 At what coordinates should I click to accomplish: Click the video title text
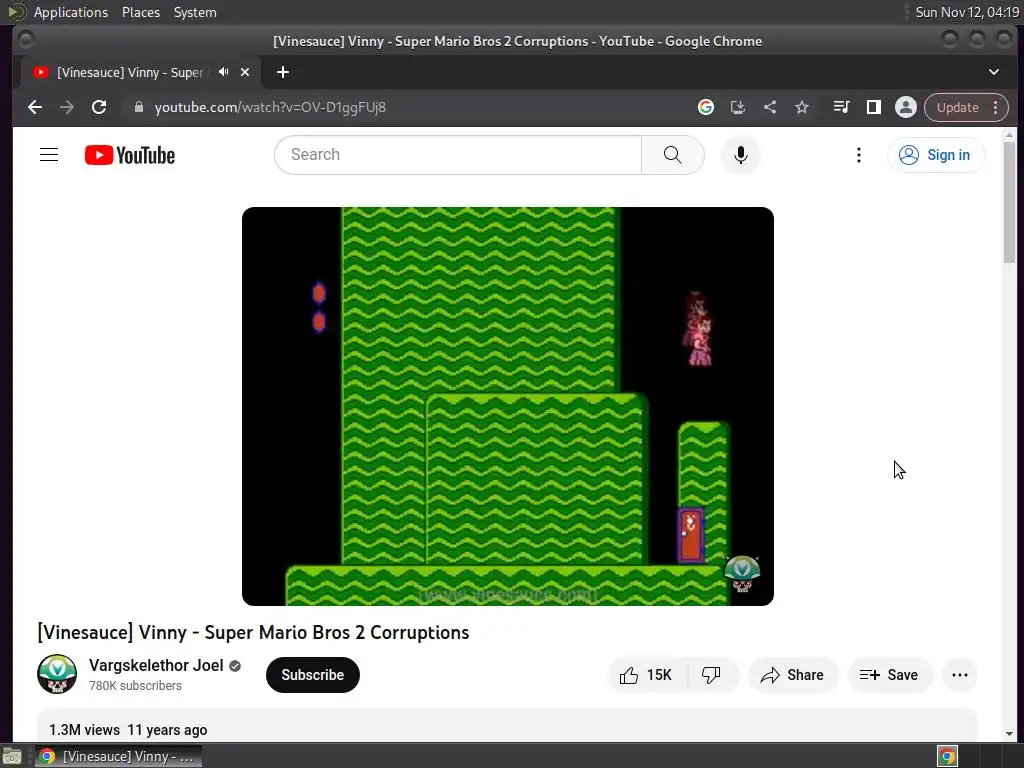253,632
